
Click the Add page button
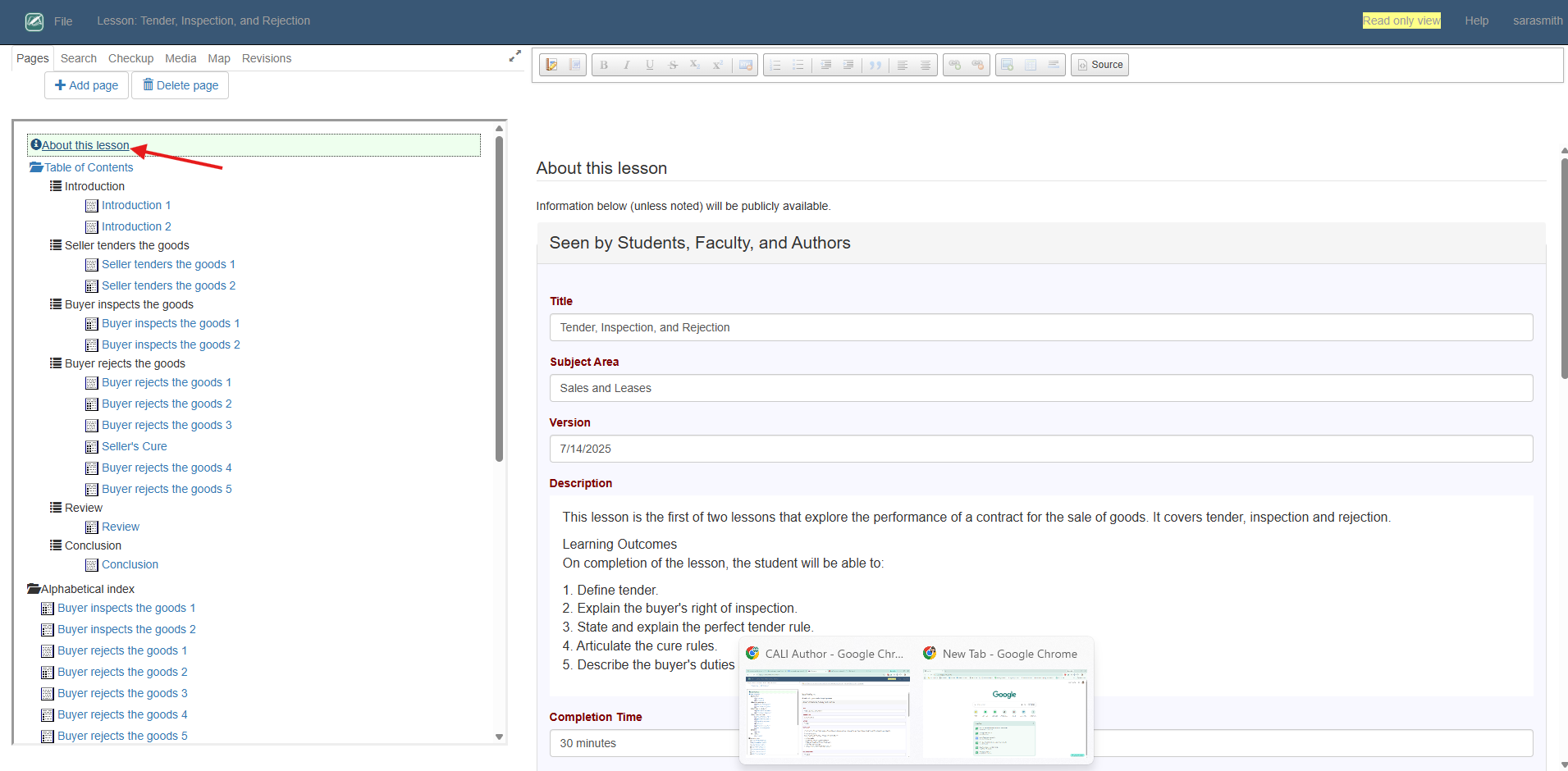(86, 84)
